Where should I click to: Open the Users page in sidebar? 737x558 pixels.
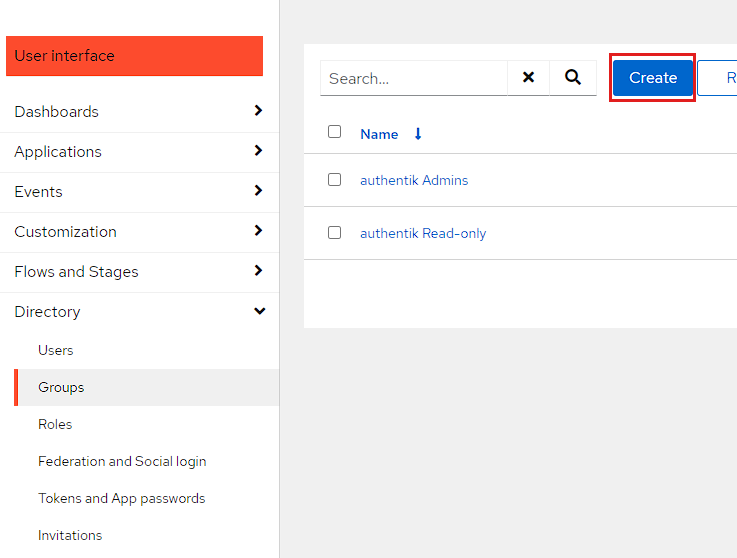(56, 350)
